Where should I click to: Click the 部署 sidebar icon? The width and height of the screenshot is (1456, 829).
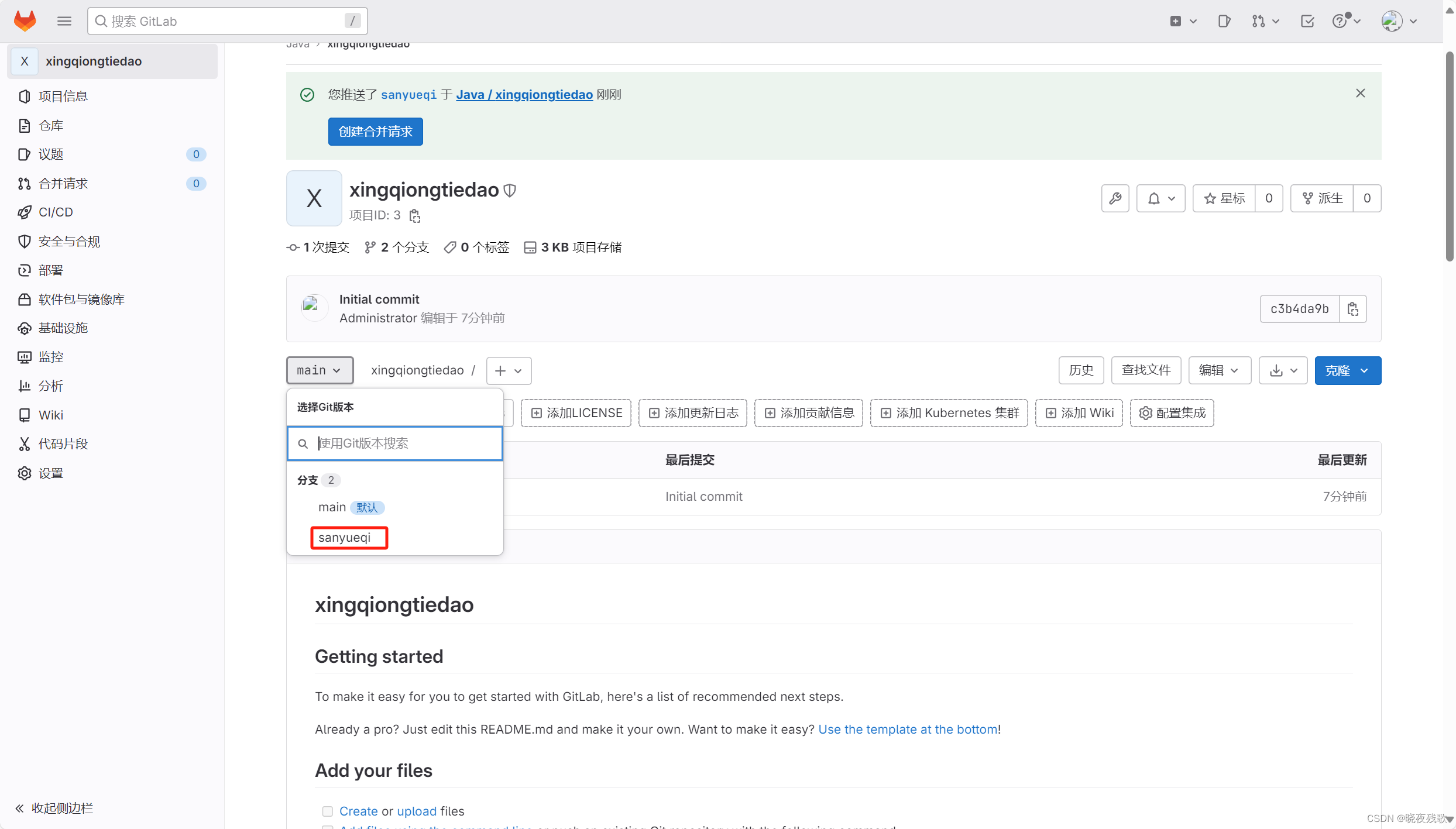pos(24,270)
